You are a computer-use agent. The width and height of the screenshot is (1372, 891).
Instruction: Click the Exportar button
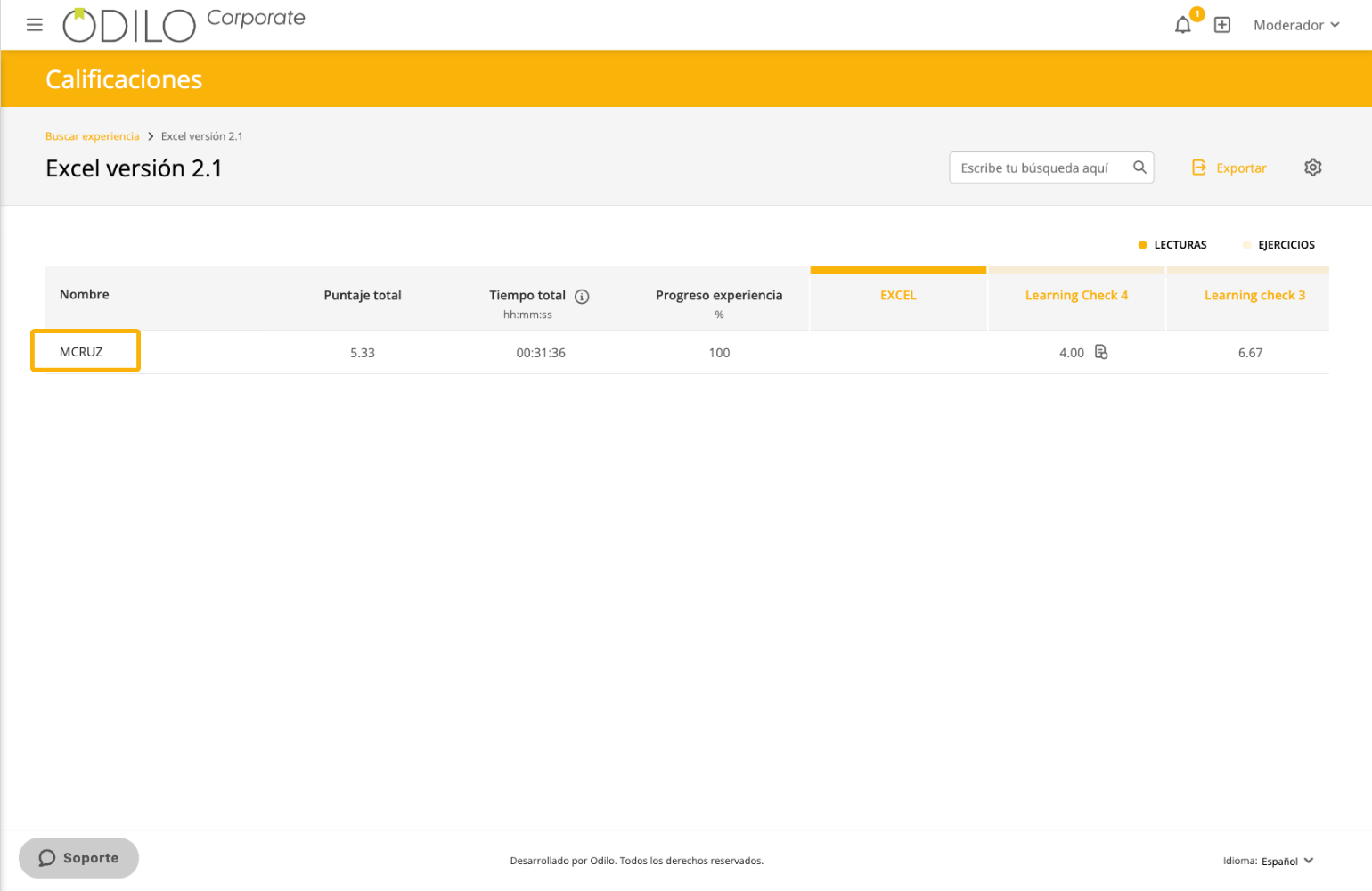[x=1229, y=168]
